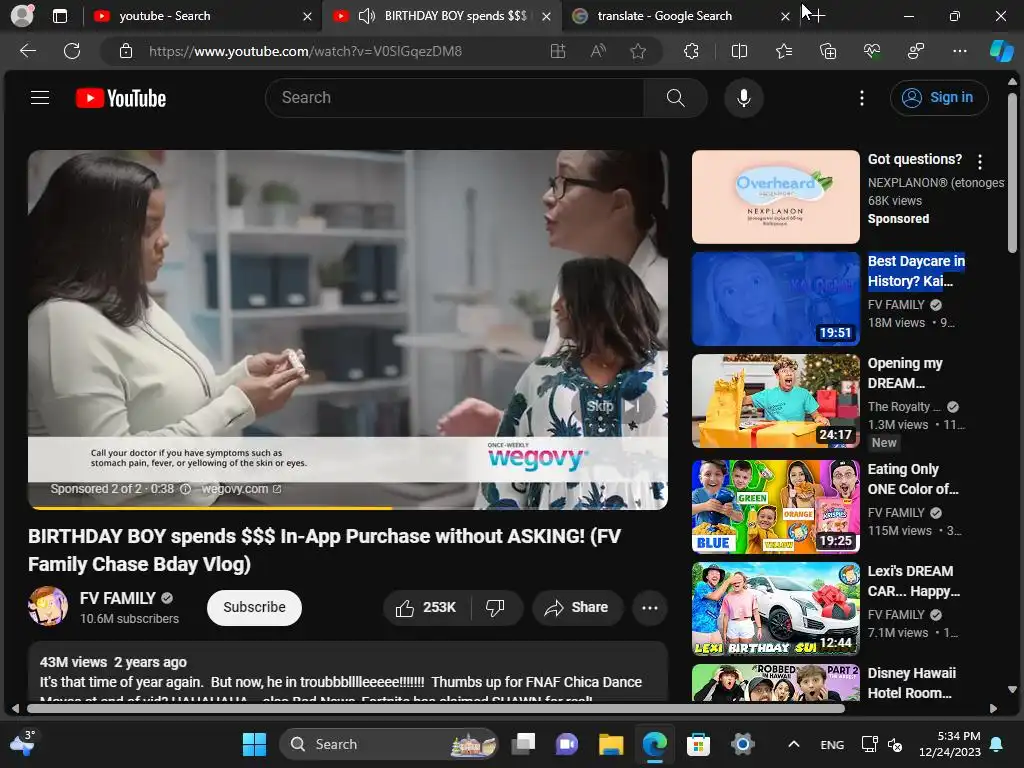Image resolution: width=1024 pixels, height=768 pixels.
Task: Open the Nexplanon sponsored thumbnail
Action: point(775,197)
